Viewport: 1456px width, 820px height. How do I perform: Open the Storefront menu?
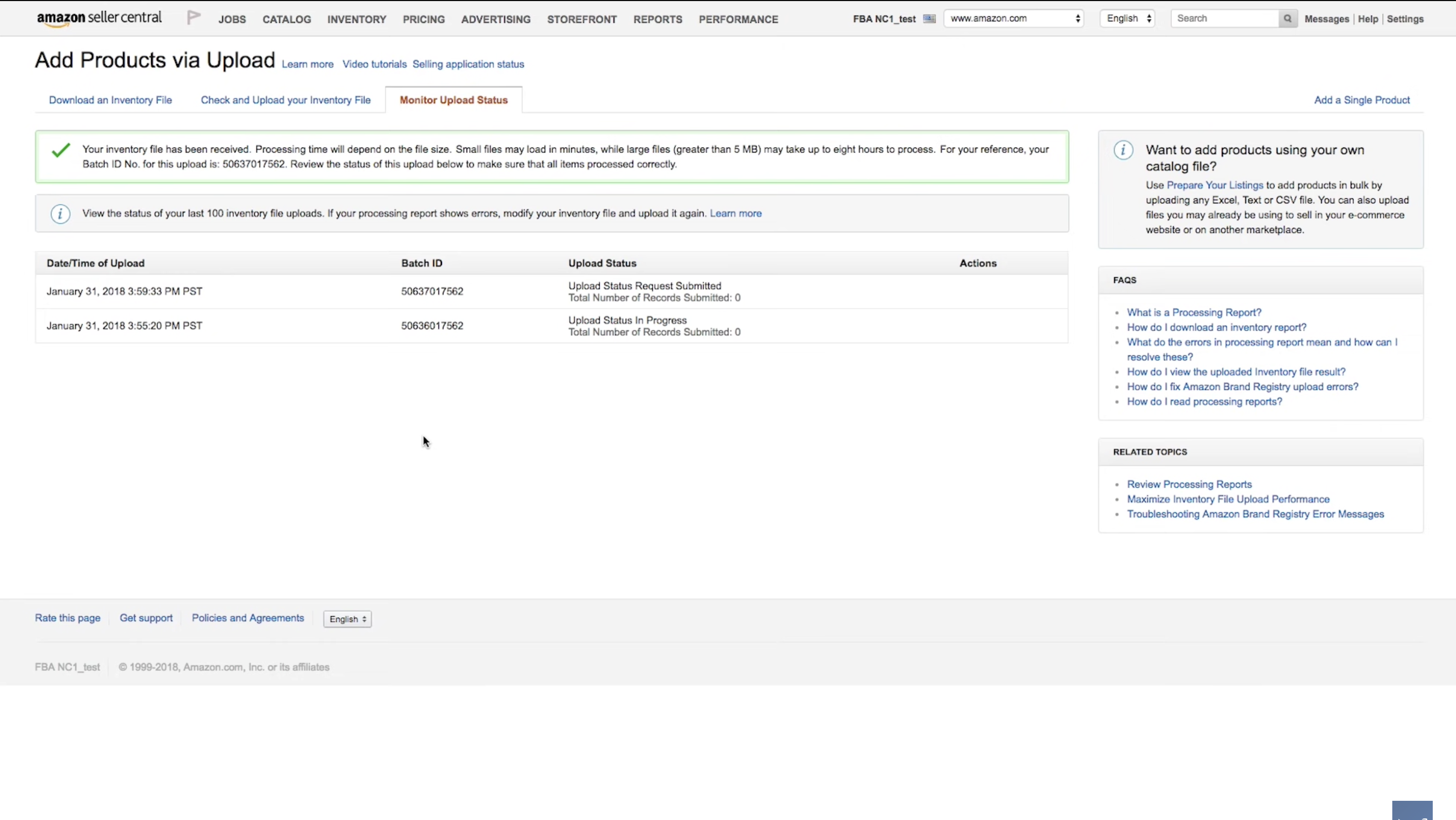pyautogui.click(x=581, y=19)
